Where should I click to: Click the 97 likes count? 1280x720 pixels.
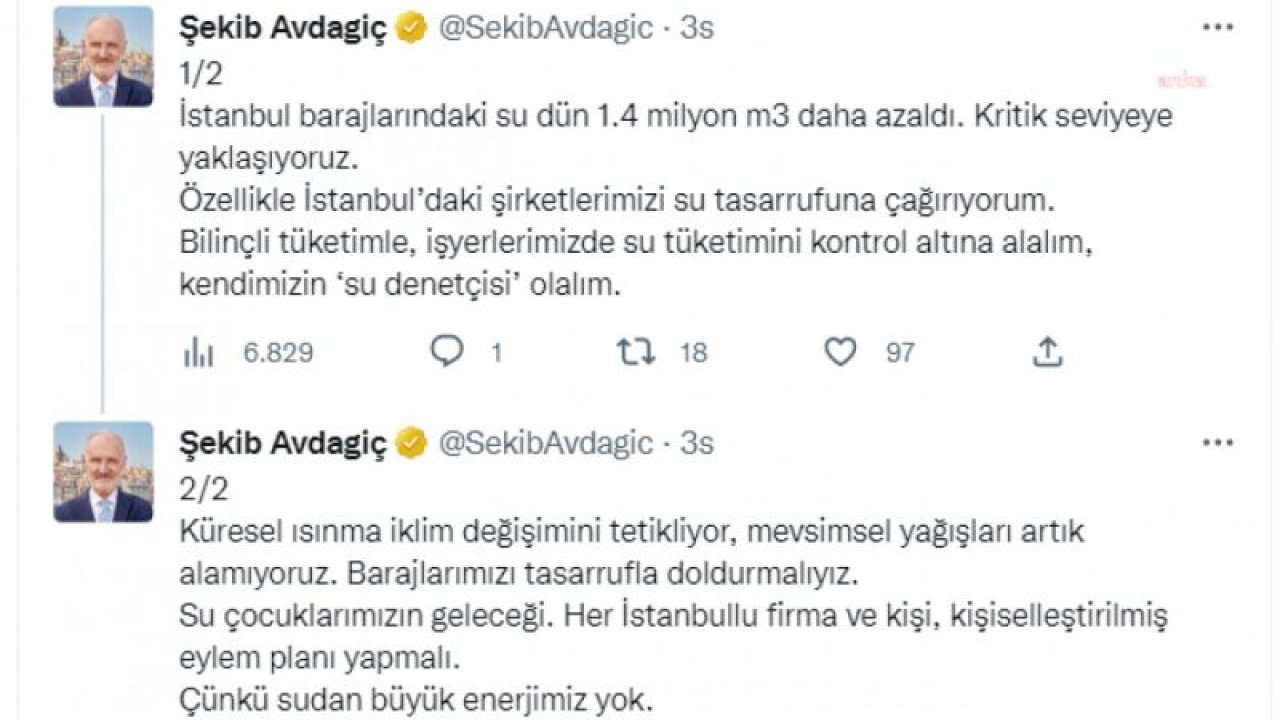(900, 352)
